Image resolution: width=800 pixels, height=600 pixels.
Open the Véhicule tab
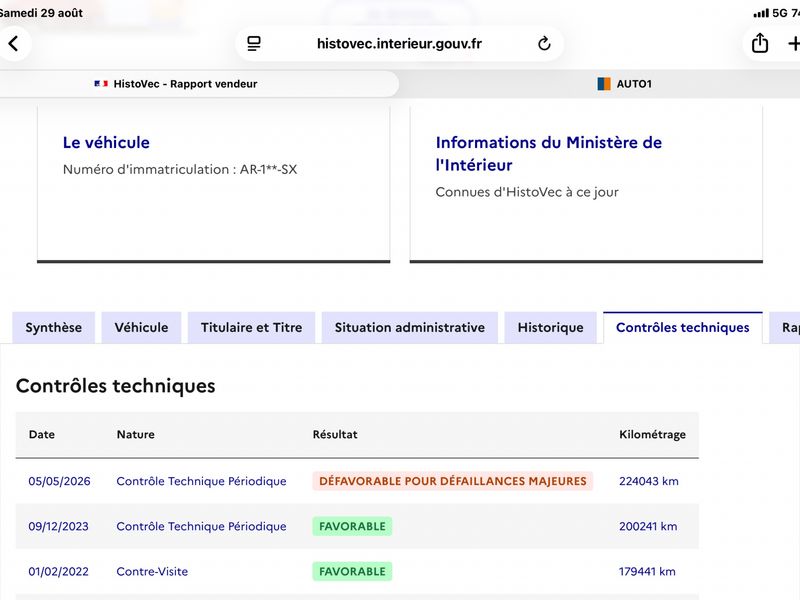pyautogui.click(x=141, y=328)
